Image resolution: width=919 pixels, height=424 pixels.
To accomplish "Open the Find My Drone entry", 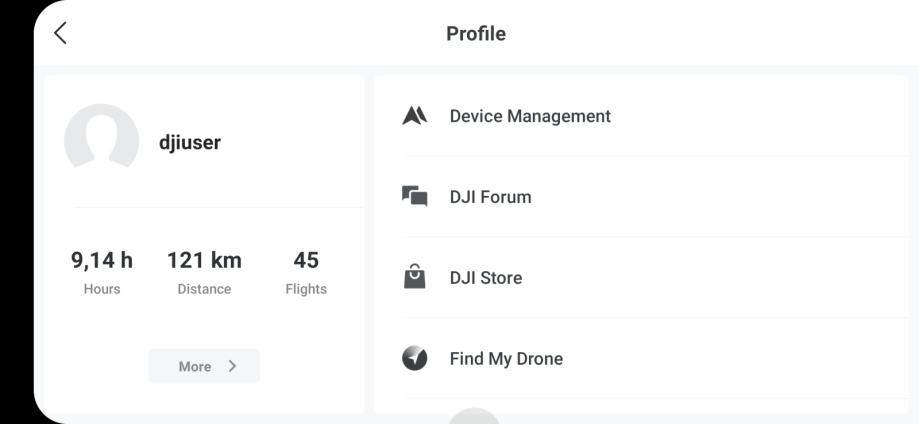I will tap(506, 359).
